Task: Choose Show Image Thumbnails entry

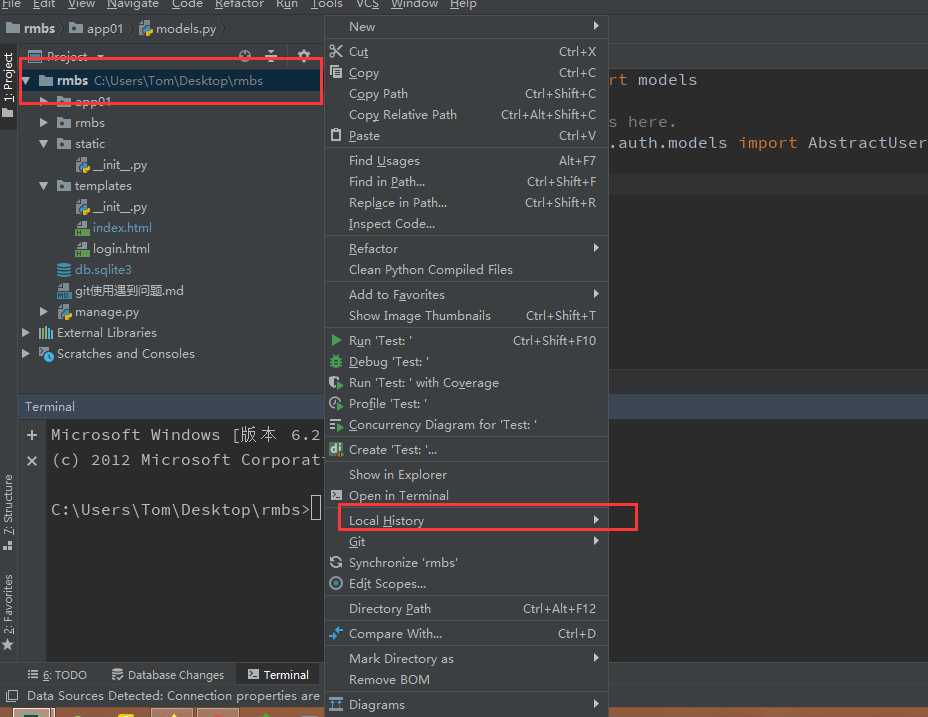Action: tap(466, 315)
